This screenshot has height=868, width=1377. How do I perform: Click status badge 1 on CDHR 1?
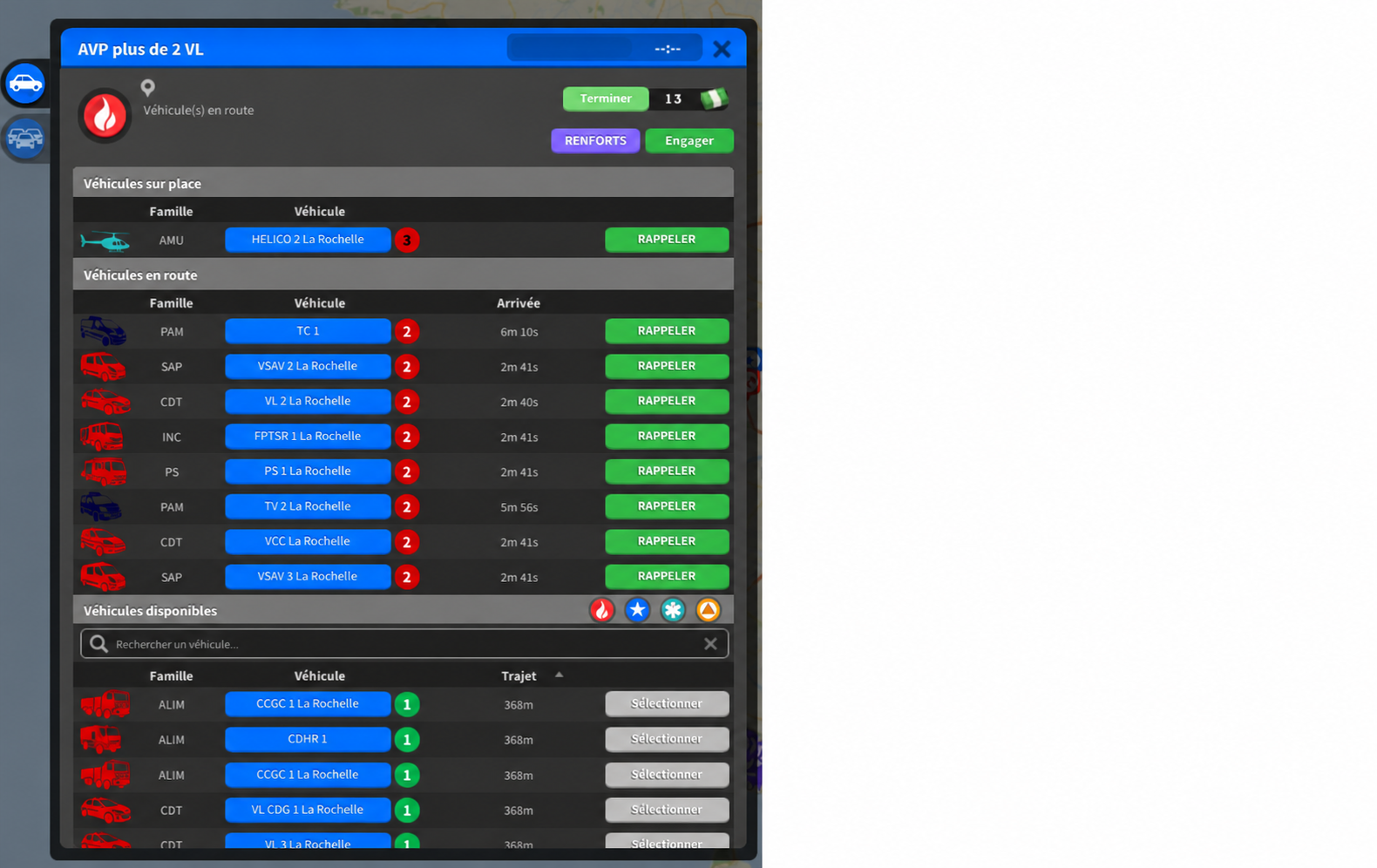pyautogui.click(x=407, y=740)
